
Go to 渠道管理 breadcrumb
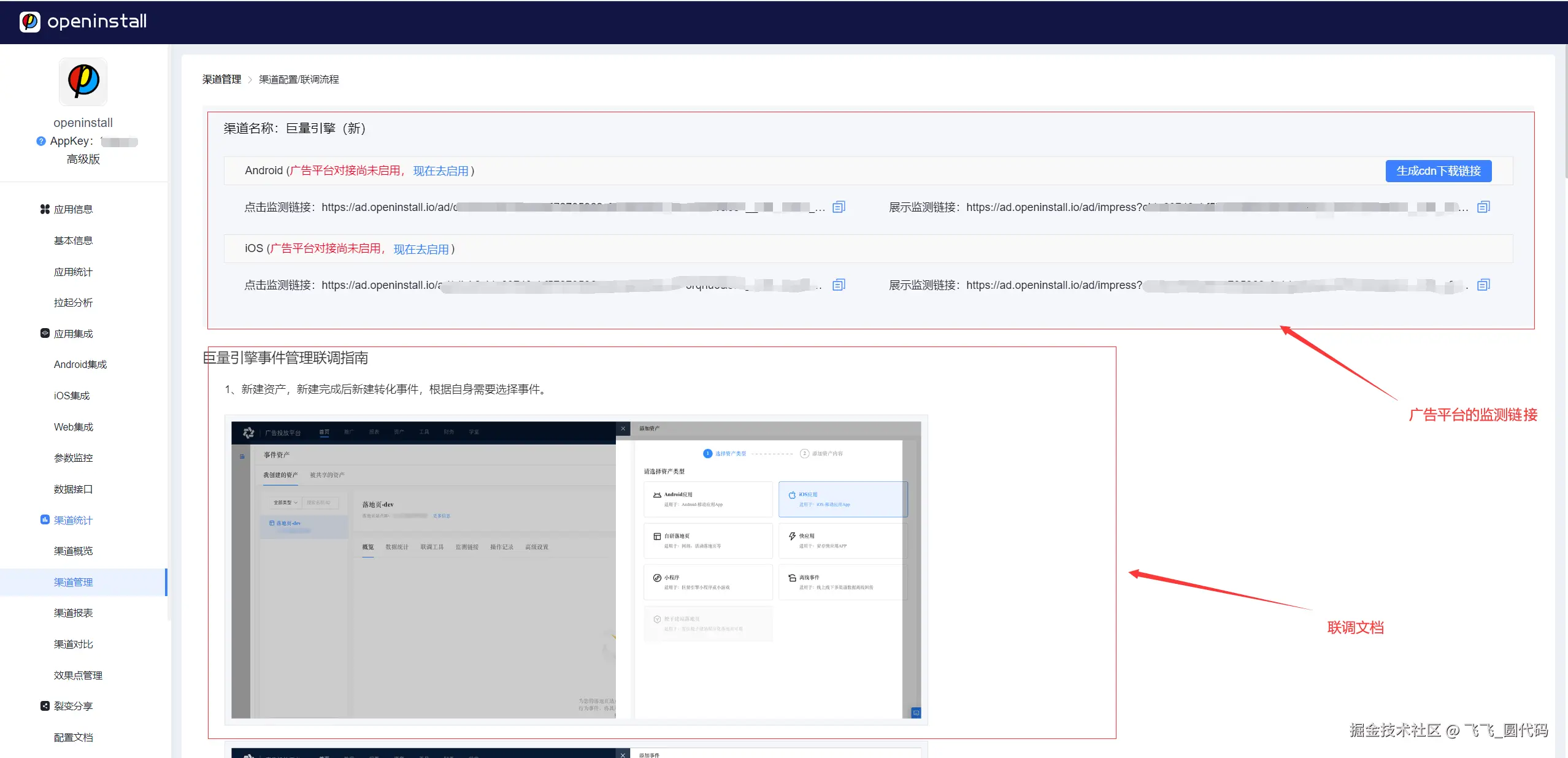point(221,80)
